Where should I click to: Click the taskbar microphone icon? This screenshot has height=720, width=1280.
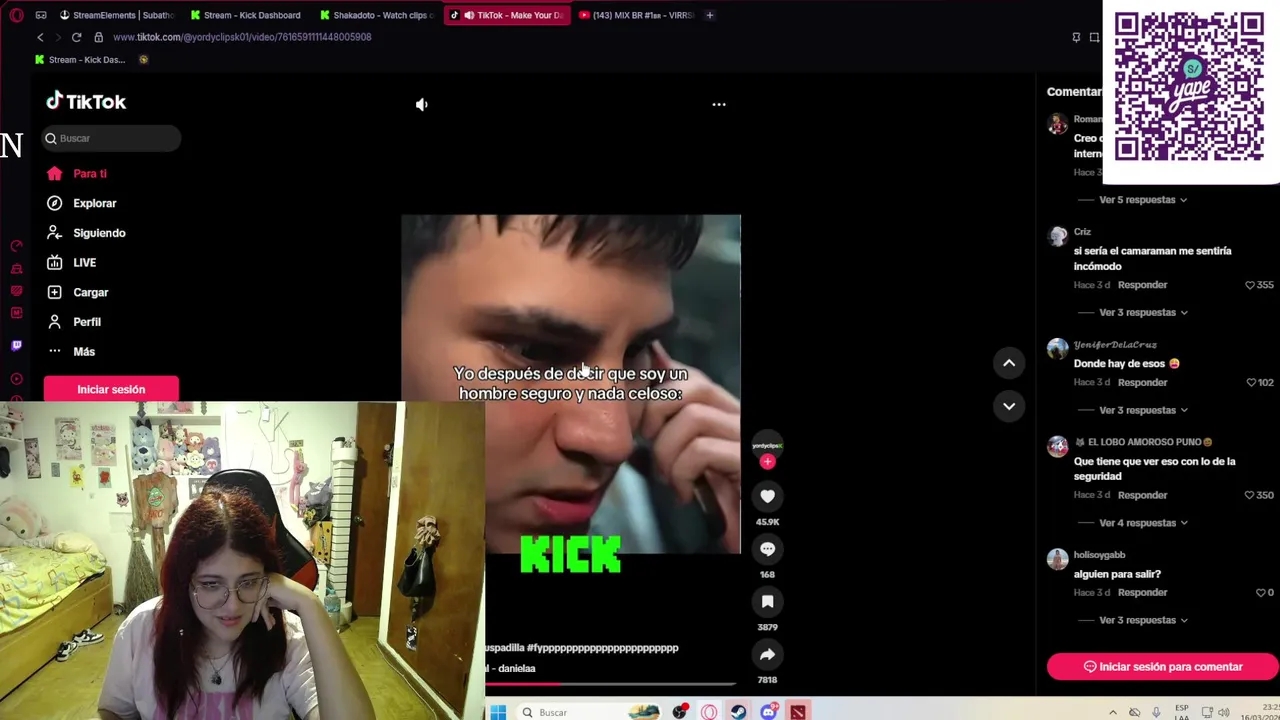click(1156, 712)
